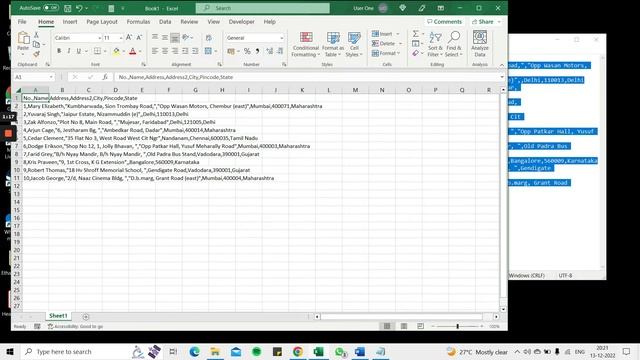Viewport: 640px width, 360px height.
Task: Add a new sheet with plus icon
Action: [x=86, y=316]
